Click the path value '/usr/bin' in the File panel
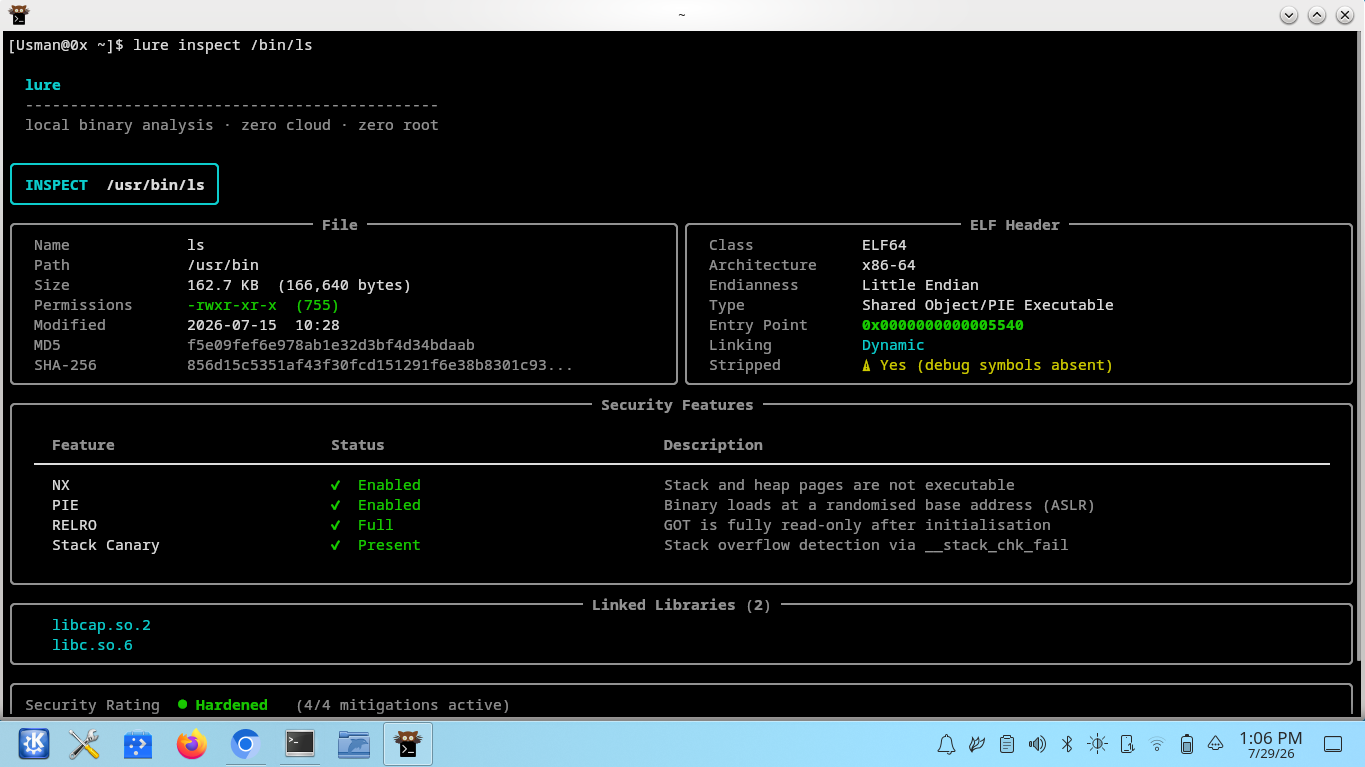This screenshot has width=1365, height=767. click(223, 265)
